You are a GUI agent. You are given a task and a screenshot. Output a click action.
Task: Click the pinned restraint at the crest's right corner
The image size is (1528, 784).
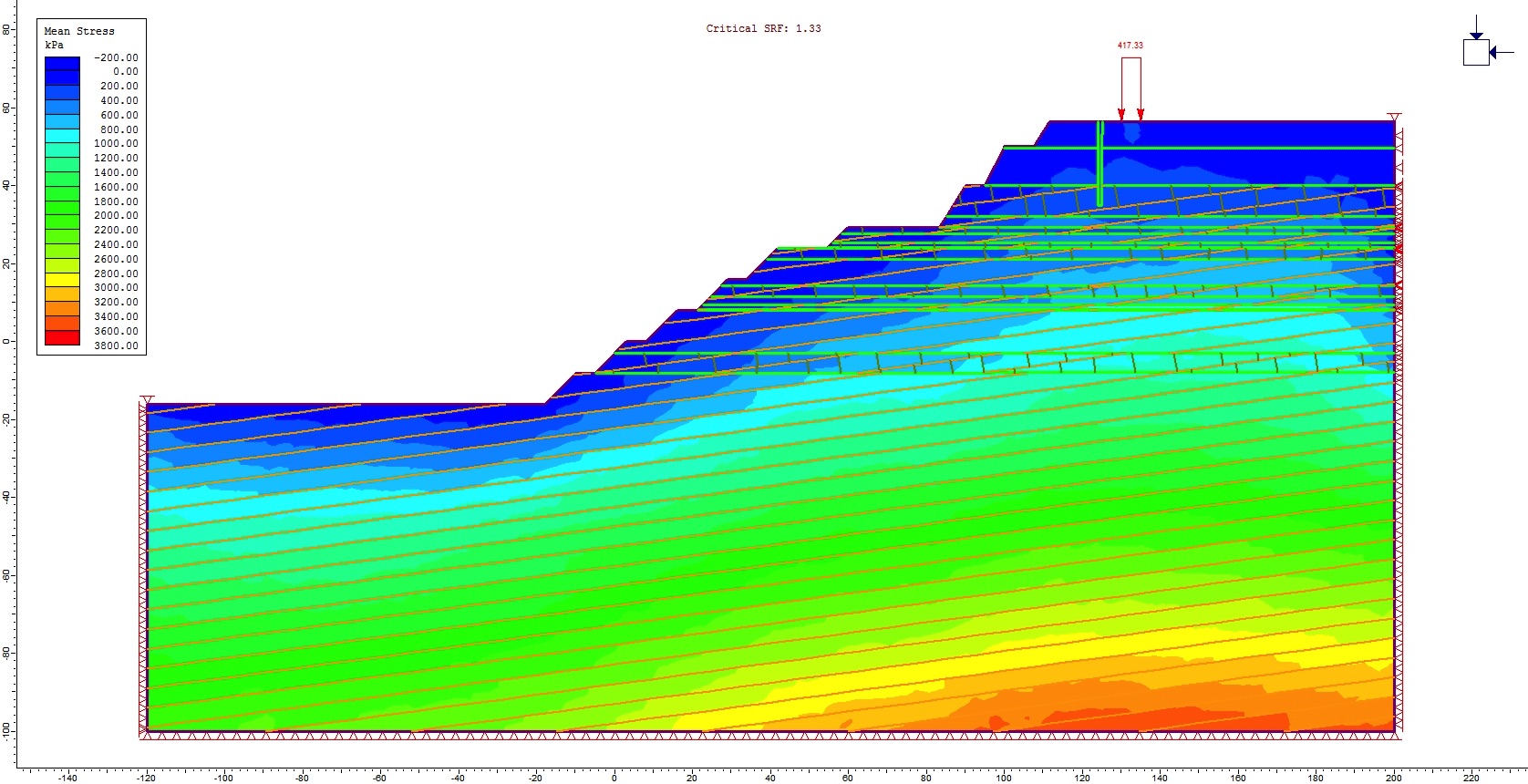(1394, 117)
